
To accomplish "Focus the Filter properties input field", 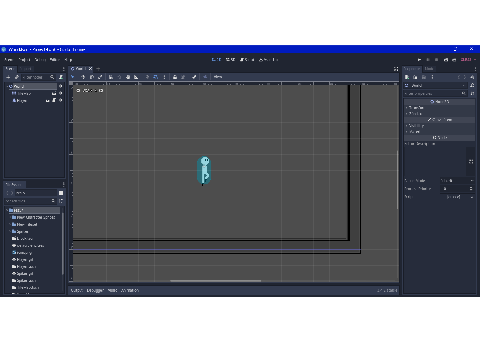I will [436, 94].
